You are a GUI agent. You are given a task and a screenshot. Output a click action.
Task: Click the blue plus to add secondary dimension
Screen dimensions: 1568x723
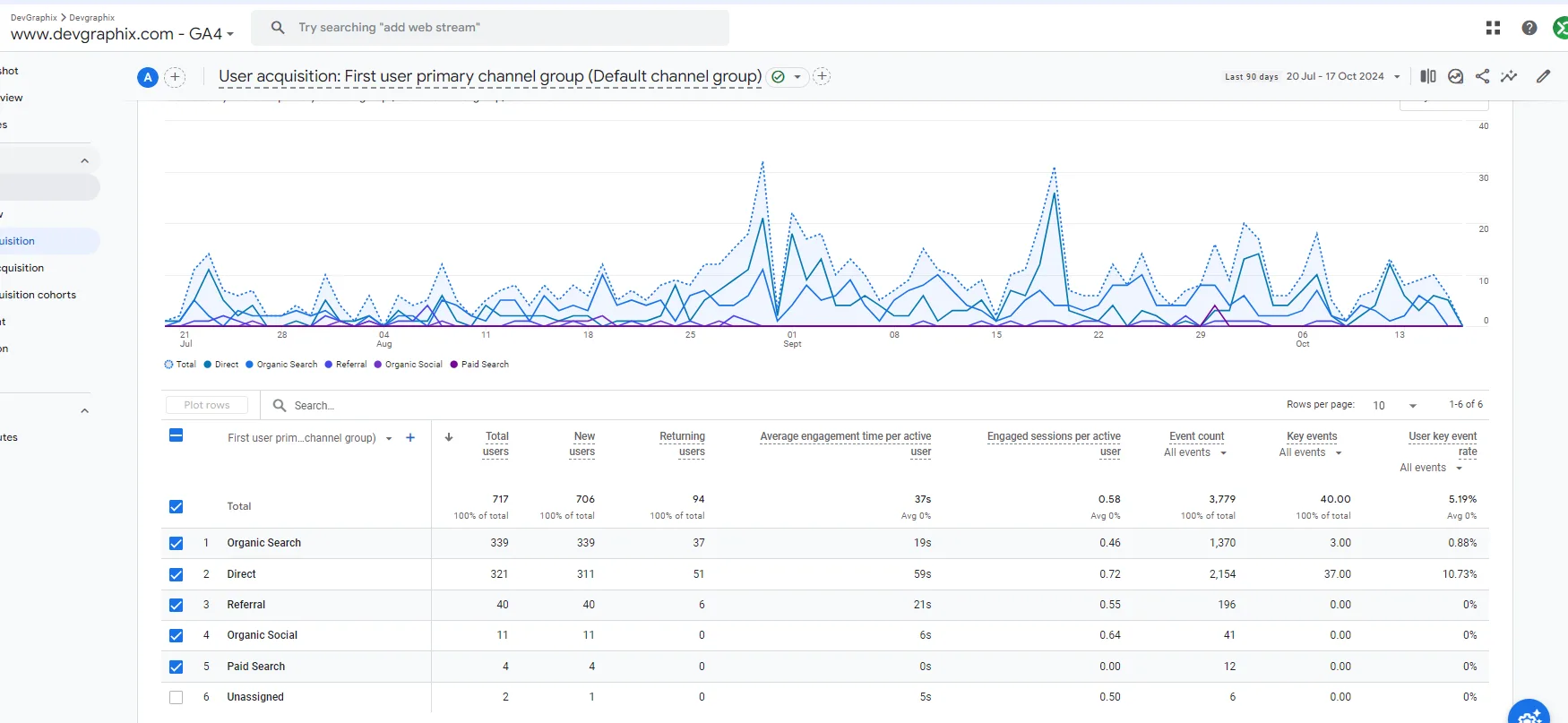410,438
